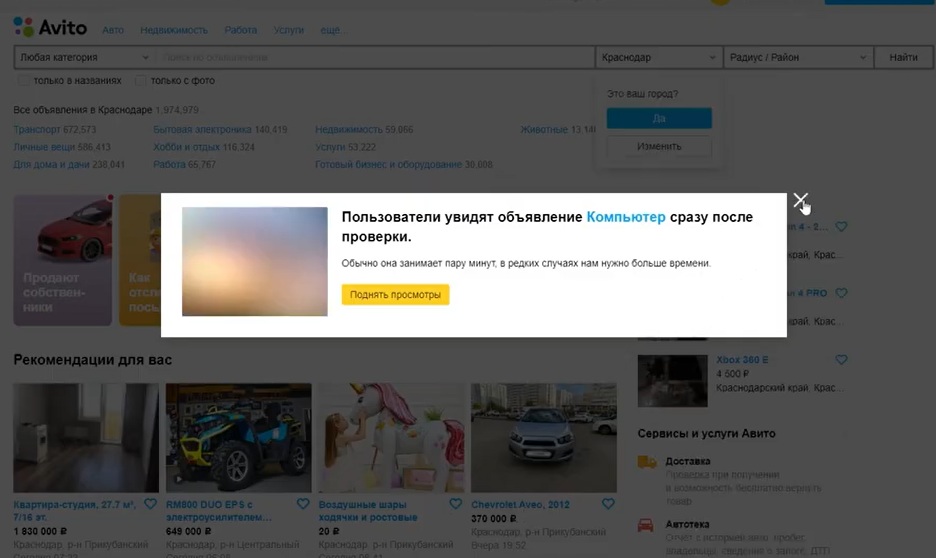
Task: Click the search text input field
Action: (x=375, y=57)
